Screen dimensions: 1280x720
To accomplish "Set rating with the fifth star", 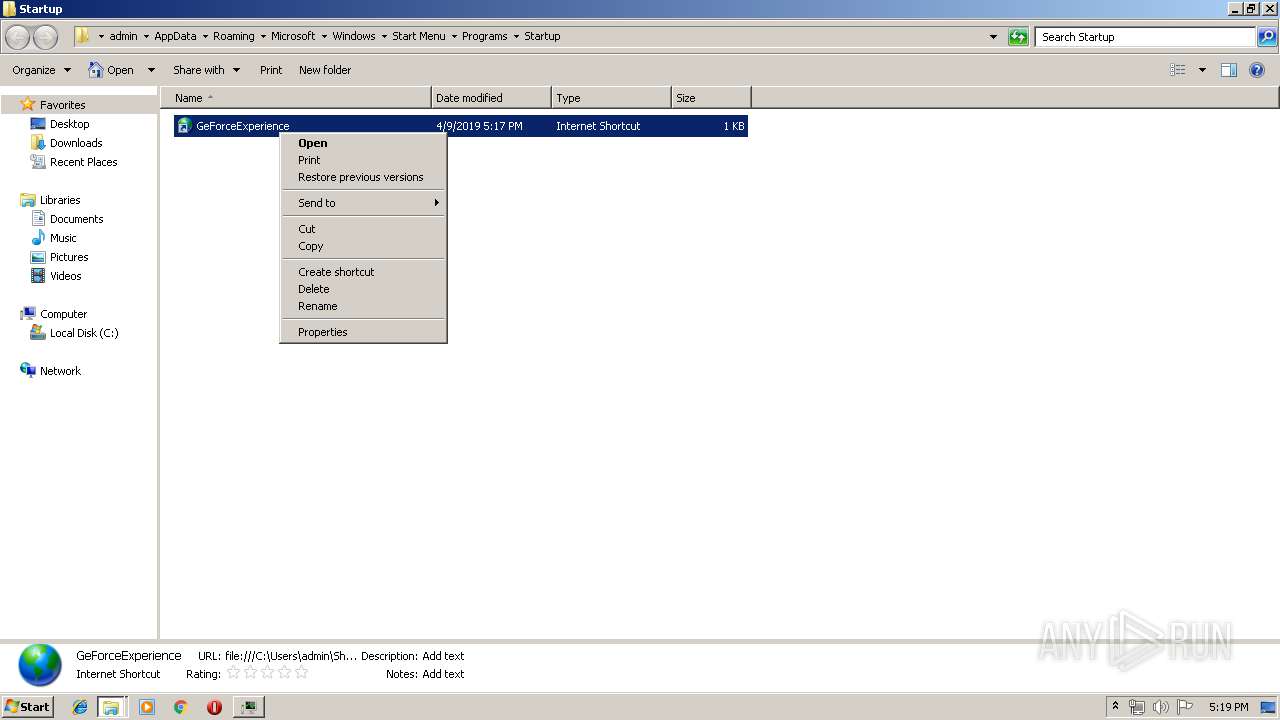I will tap(301, 673).
